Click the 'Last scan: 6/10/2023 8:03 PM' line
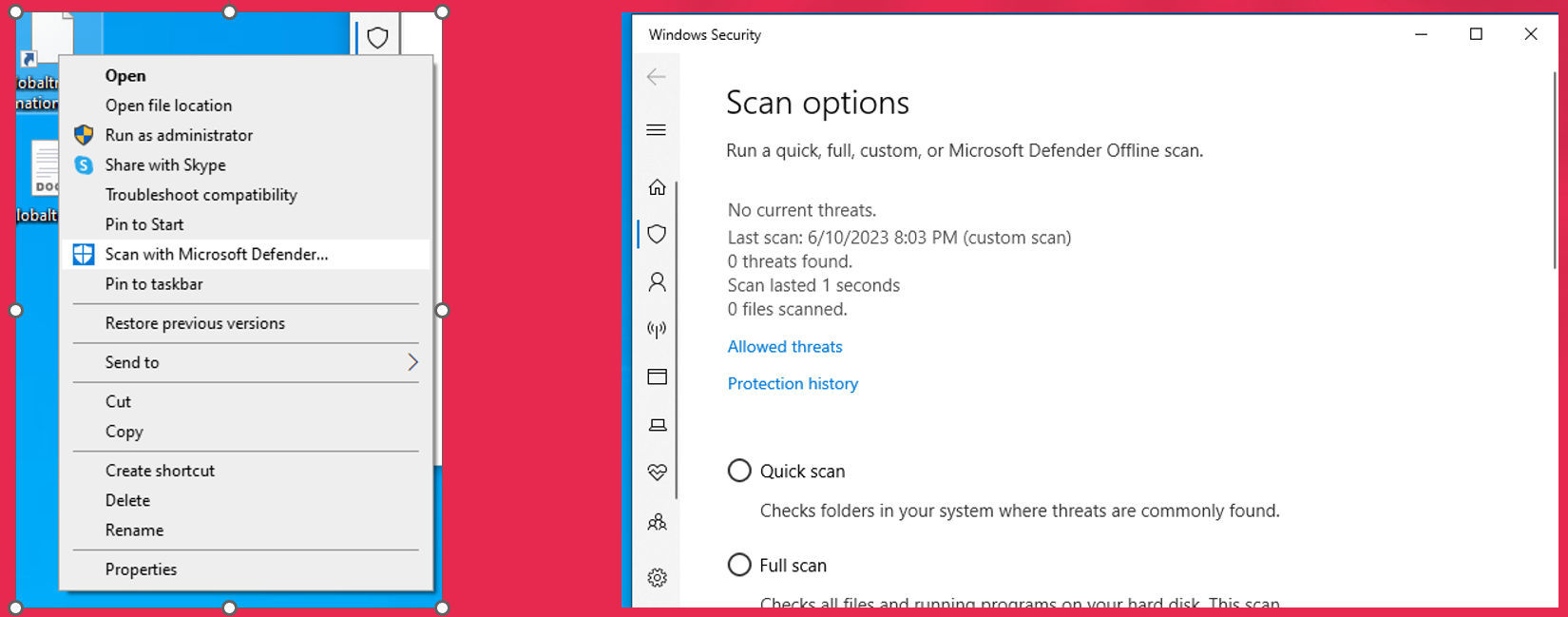Screen dimensions: 1568x617 (x=899, y=238)
